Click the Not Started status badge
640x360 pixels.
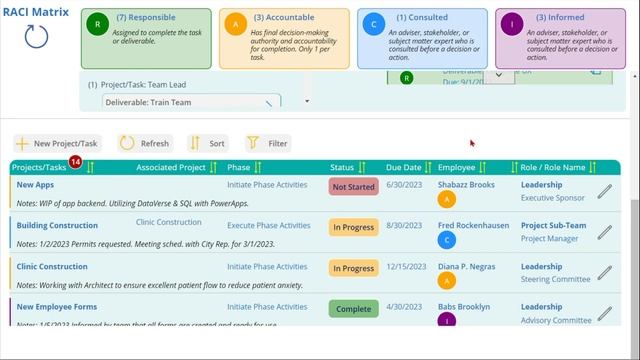coord(353,187)
